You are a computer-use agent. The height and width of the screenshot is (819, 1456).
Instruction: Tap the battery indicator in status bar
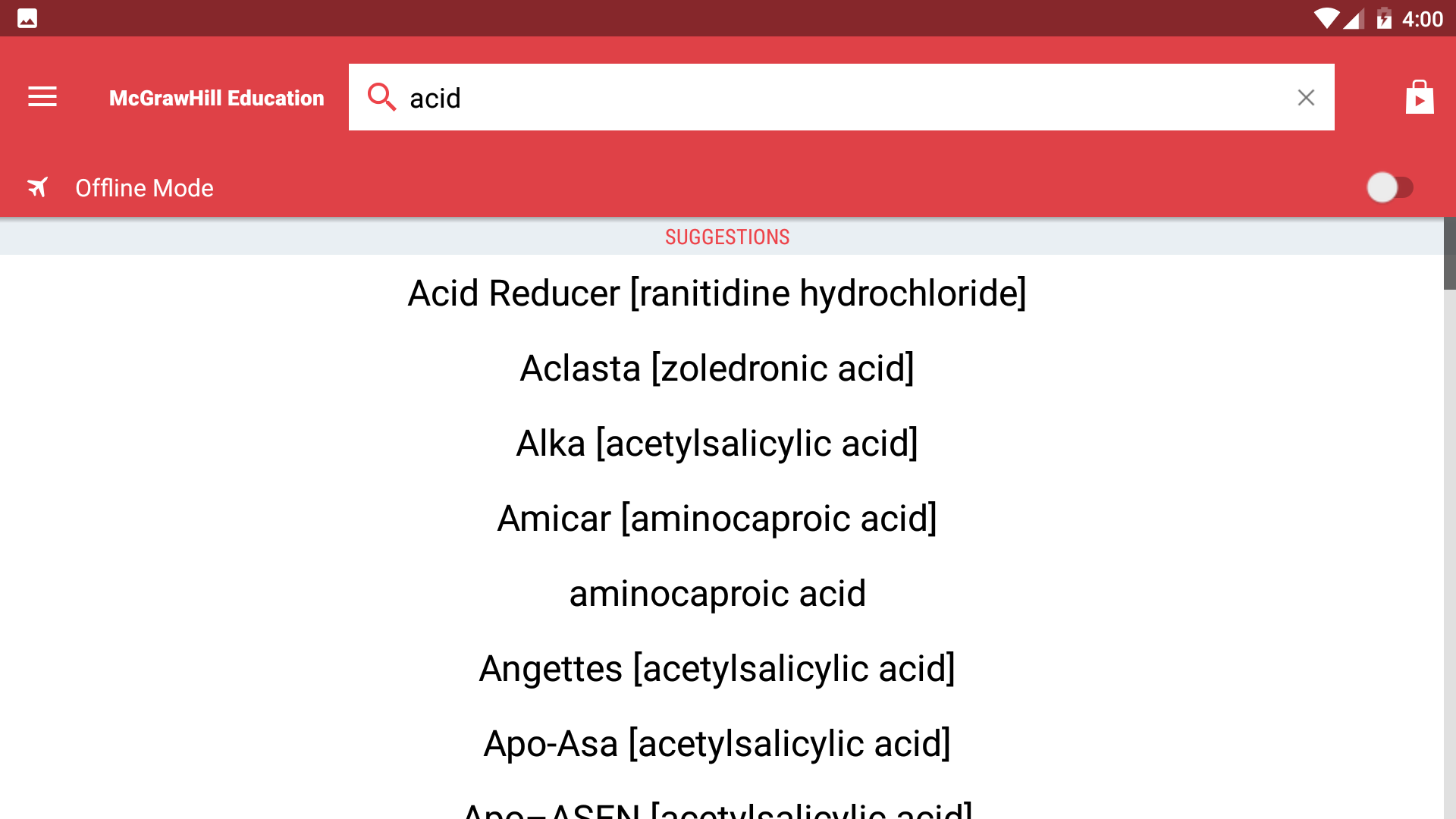(1384, 18)
